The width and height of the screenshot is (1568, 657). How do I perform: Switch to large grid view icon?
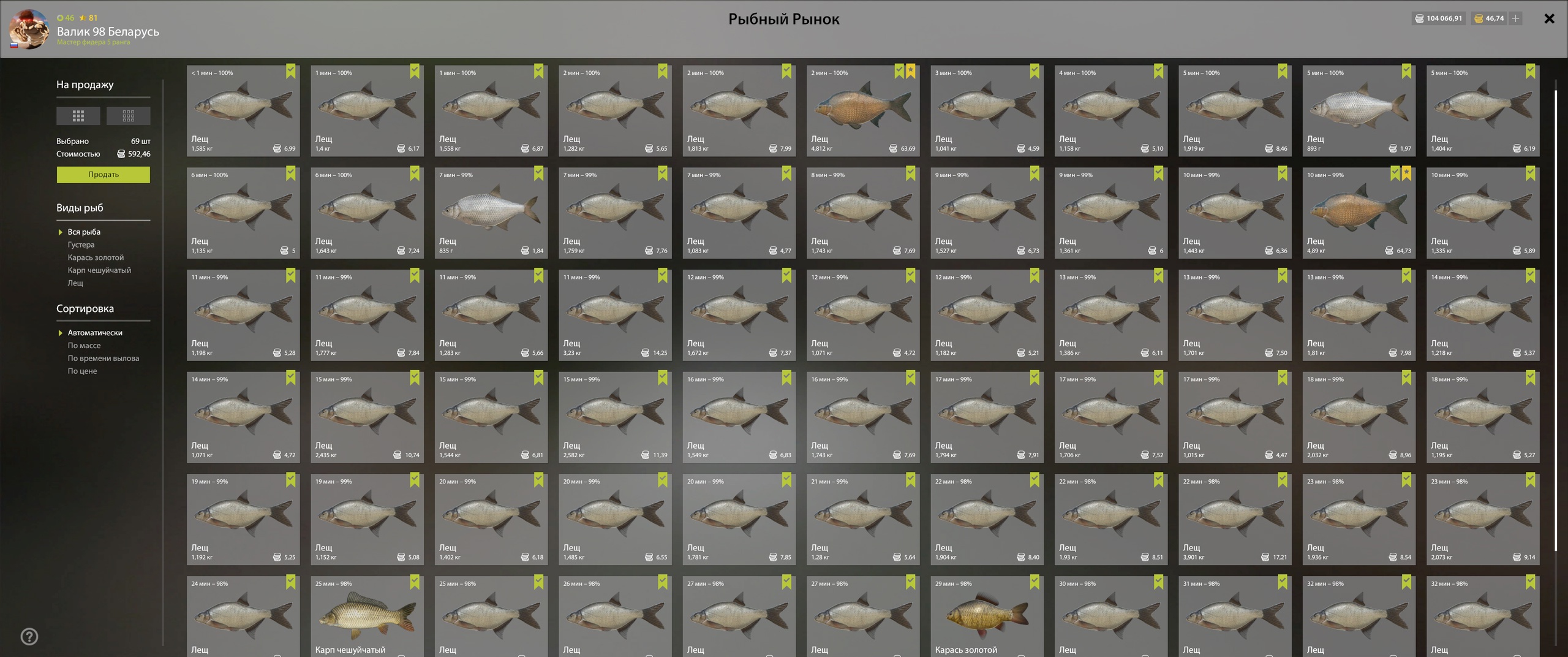[x=78, y=116]
